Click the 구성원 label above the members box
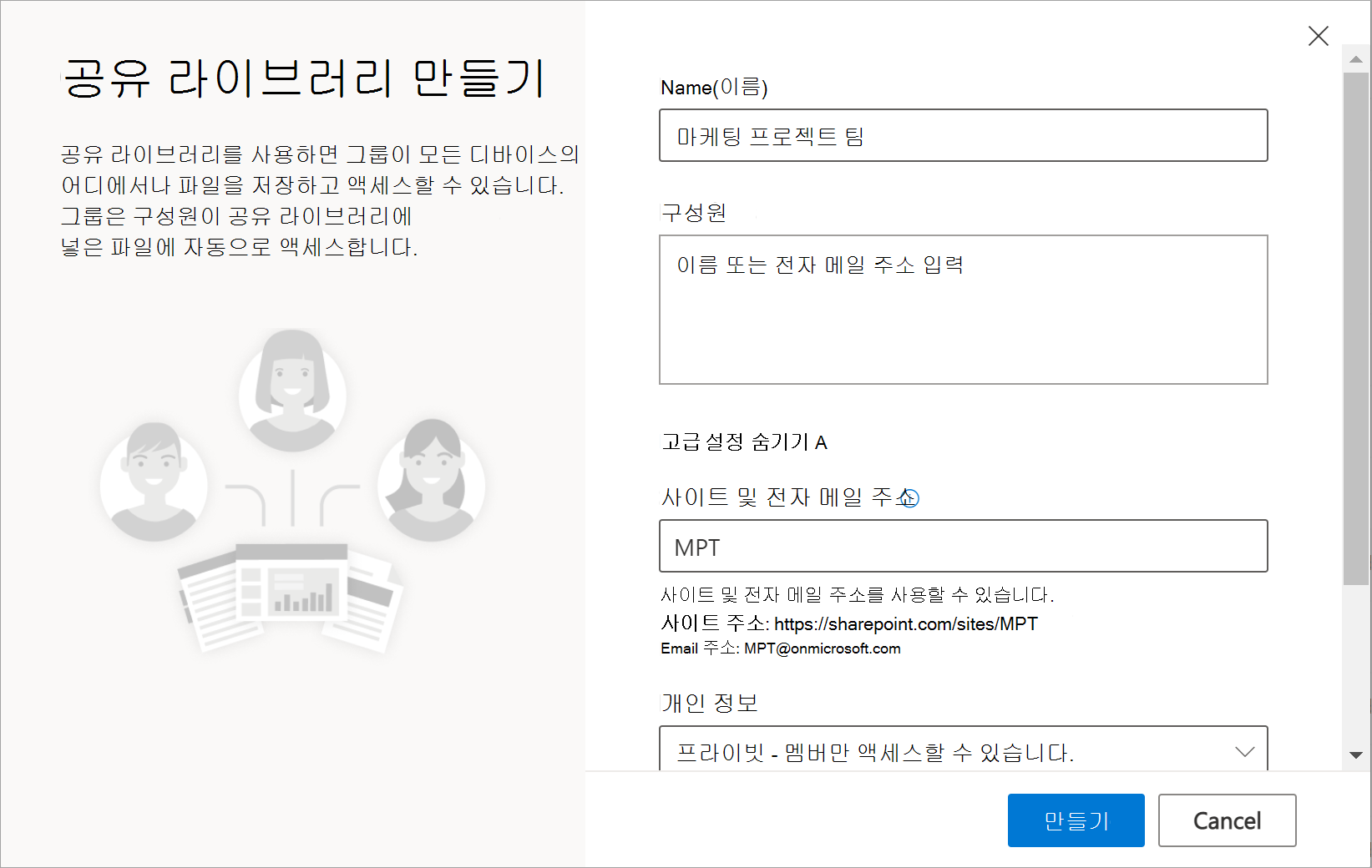Viewport: 1372px width, 868px height. point(693,213)
